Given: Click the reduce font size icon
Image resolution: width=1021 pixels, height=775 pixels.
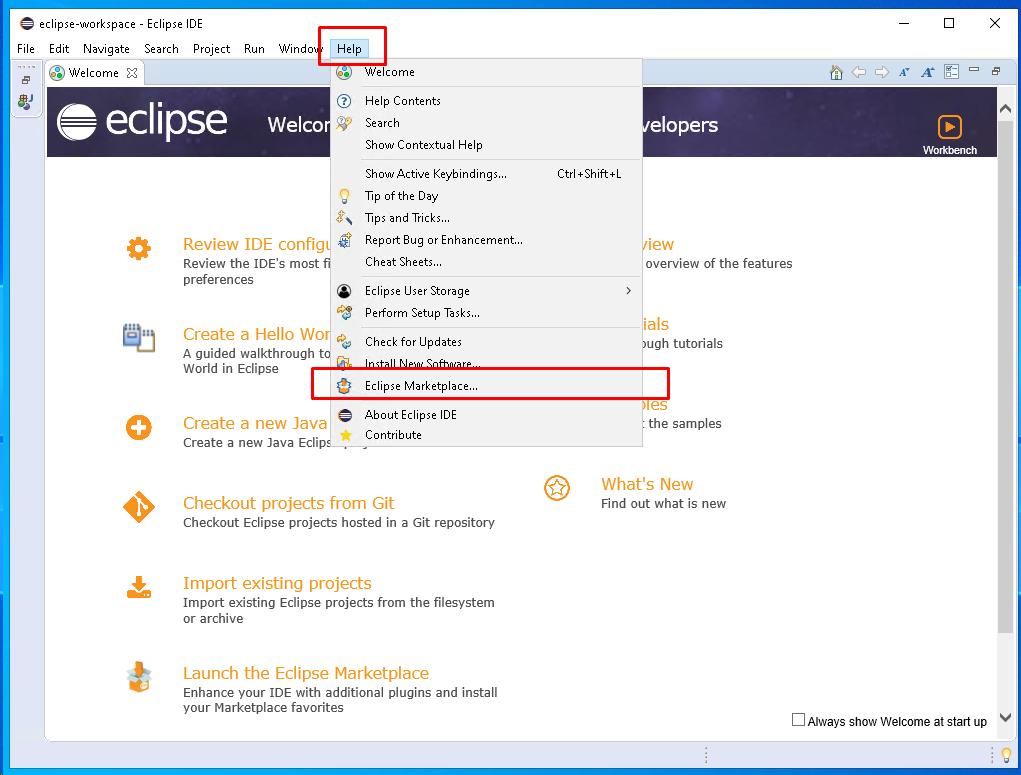Looking at the screenshot, I should [x=904, y=72].
